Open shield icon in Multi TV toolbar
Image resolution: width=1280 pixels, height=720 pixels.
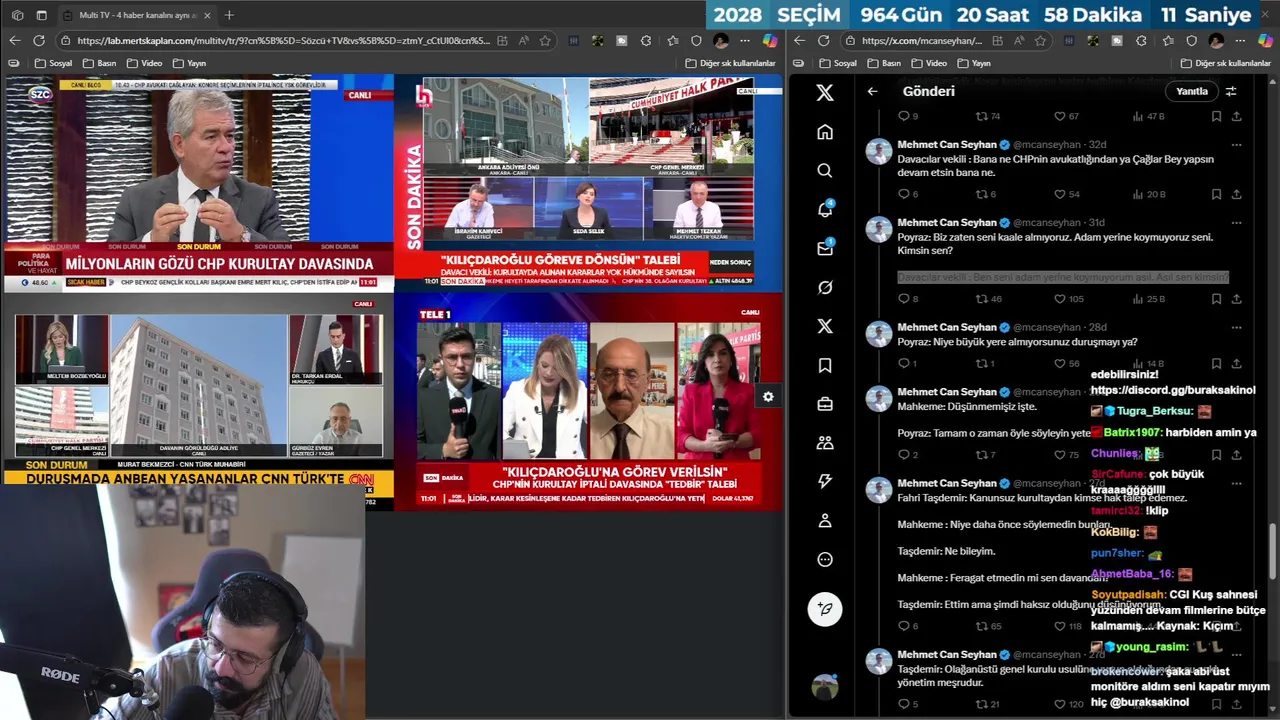(697, 41)
